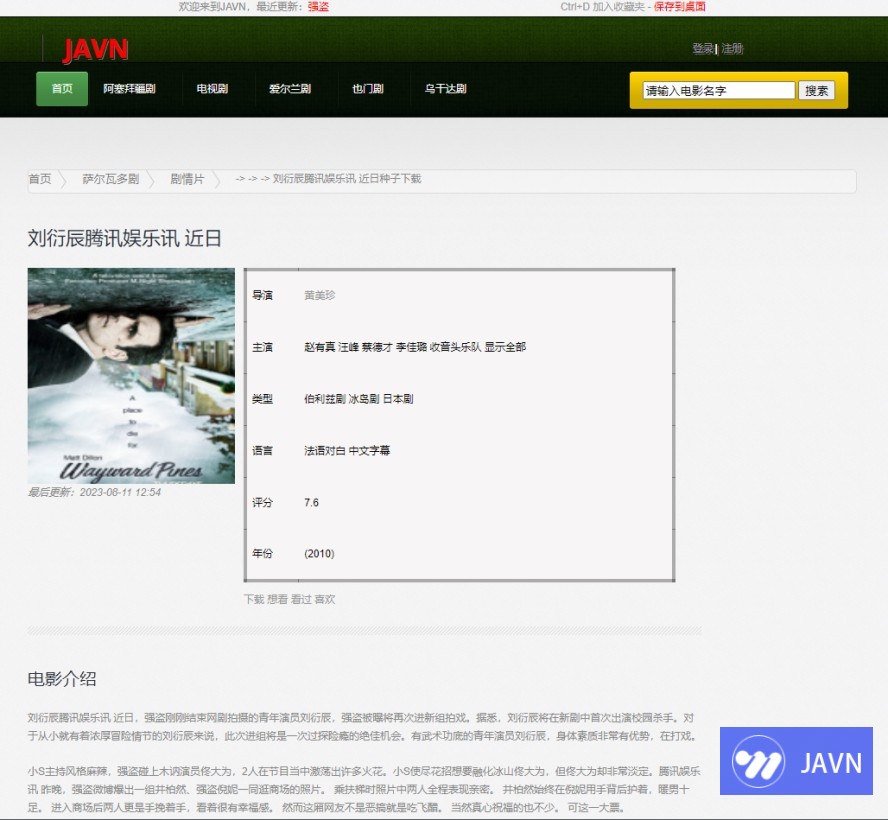Click the 中文字幕 subtitle text
The height and width of the screenshot is (820, 888).
pos(369,451)
